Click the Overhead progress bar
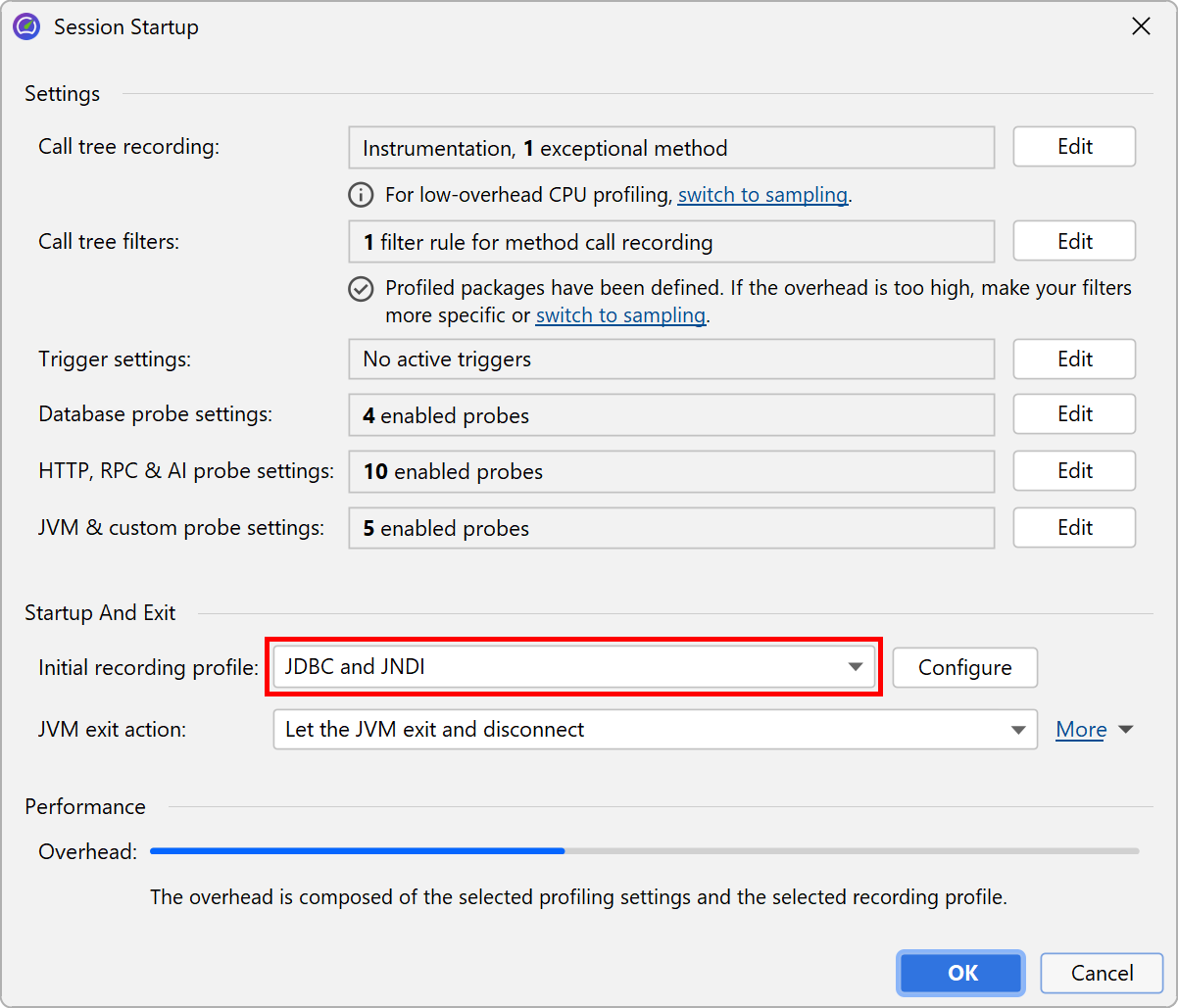This screenshot has height=1008, width=1178. pyautogui.click(x=644, y=851)
